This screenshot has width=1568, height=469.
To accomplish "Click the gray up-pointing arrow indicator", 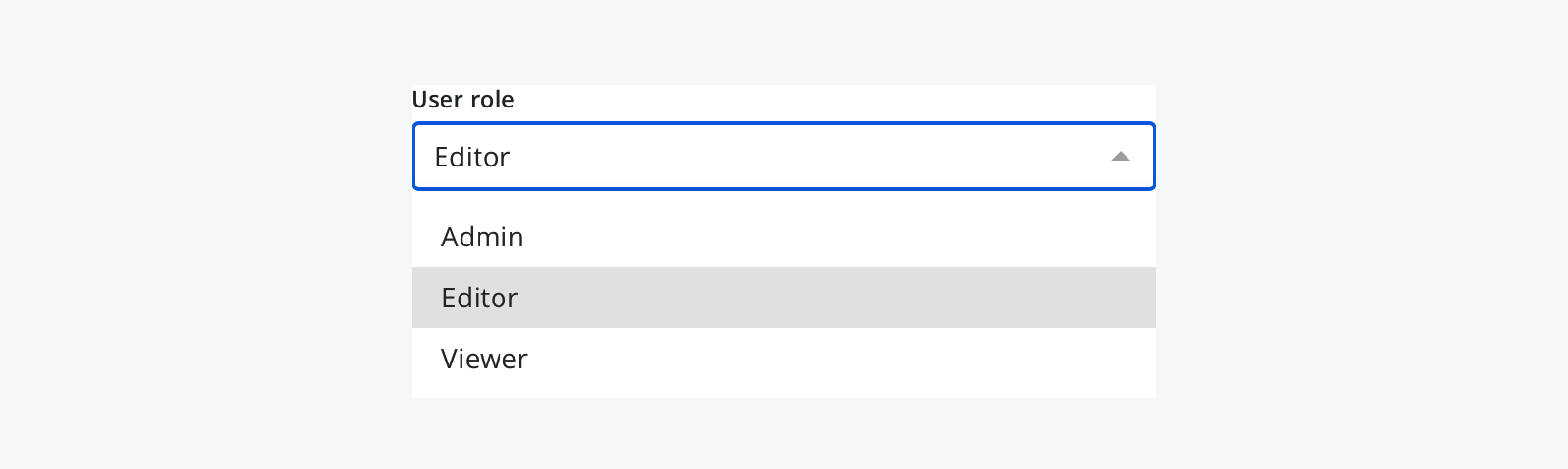I will (1121, 156).
